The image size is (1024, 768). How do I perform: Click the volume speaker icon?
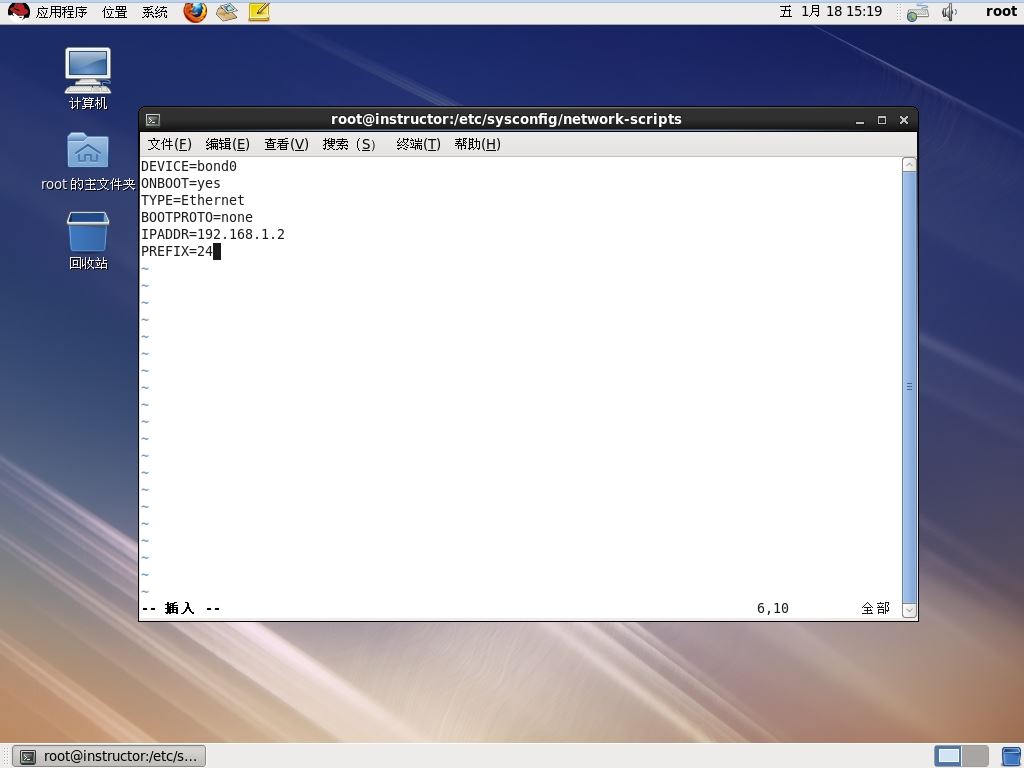tap(949, 12)
